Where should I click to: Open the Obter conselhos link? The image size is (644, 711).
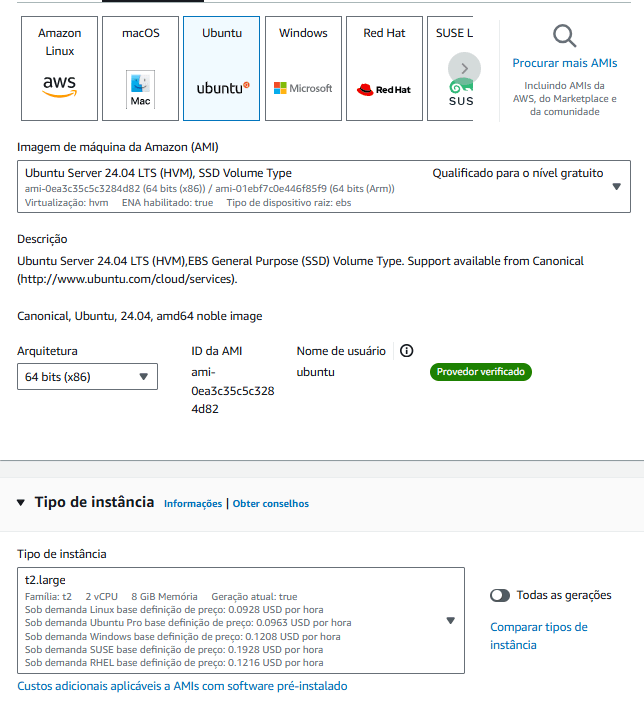(271, 504)
